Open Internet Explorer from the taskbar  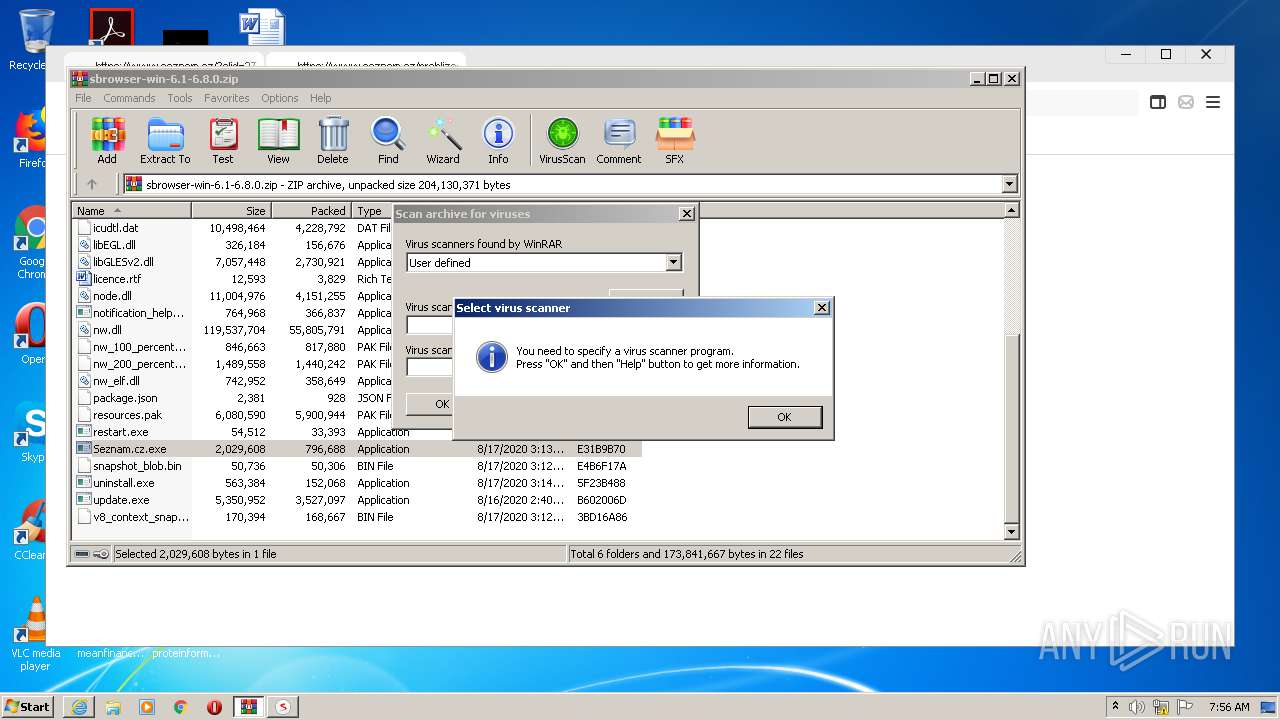pyautogui.click(x=79, y=707)
